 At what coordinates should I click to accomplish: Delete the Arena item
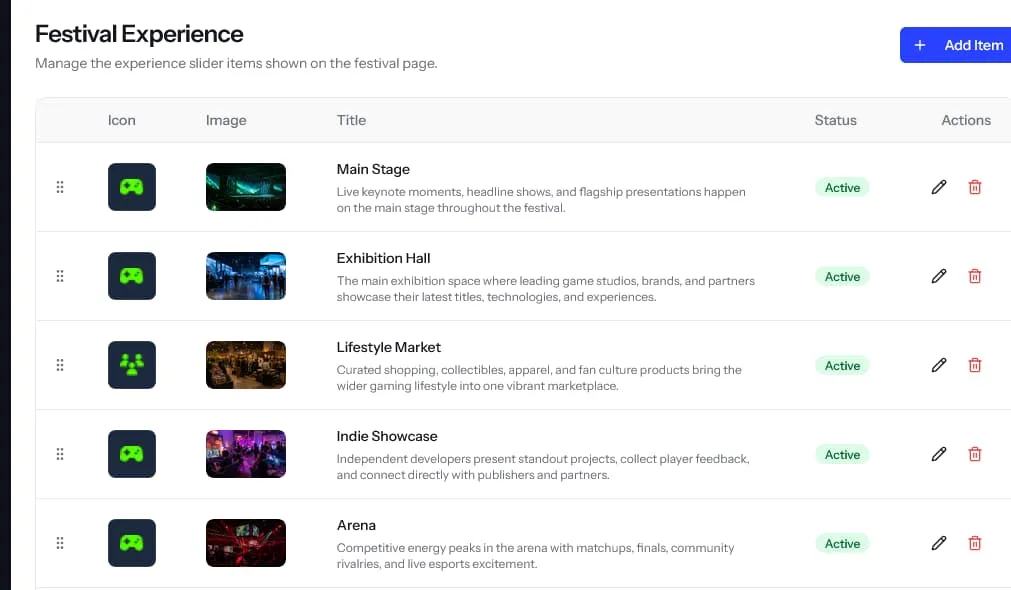click(x=975, y=543)
